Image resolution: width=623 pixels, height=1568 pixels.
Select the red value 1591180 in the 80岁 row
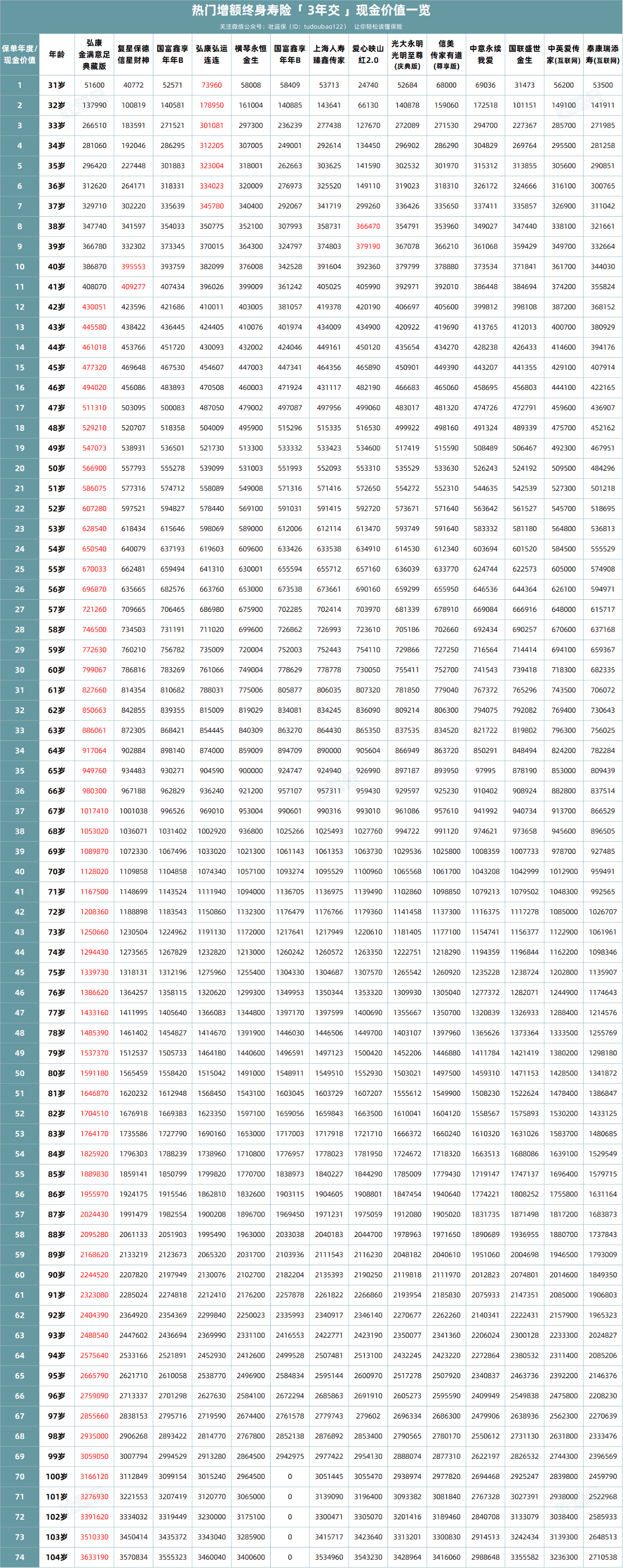pyautogui.click(x=94, y=1073)
